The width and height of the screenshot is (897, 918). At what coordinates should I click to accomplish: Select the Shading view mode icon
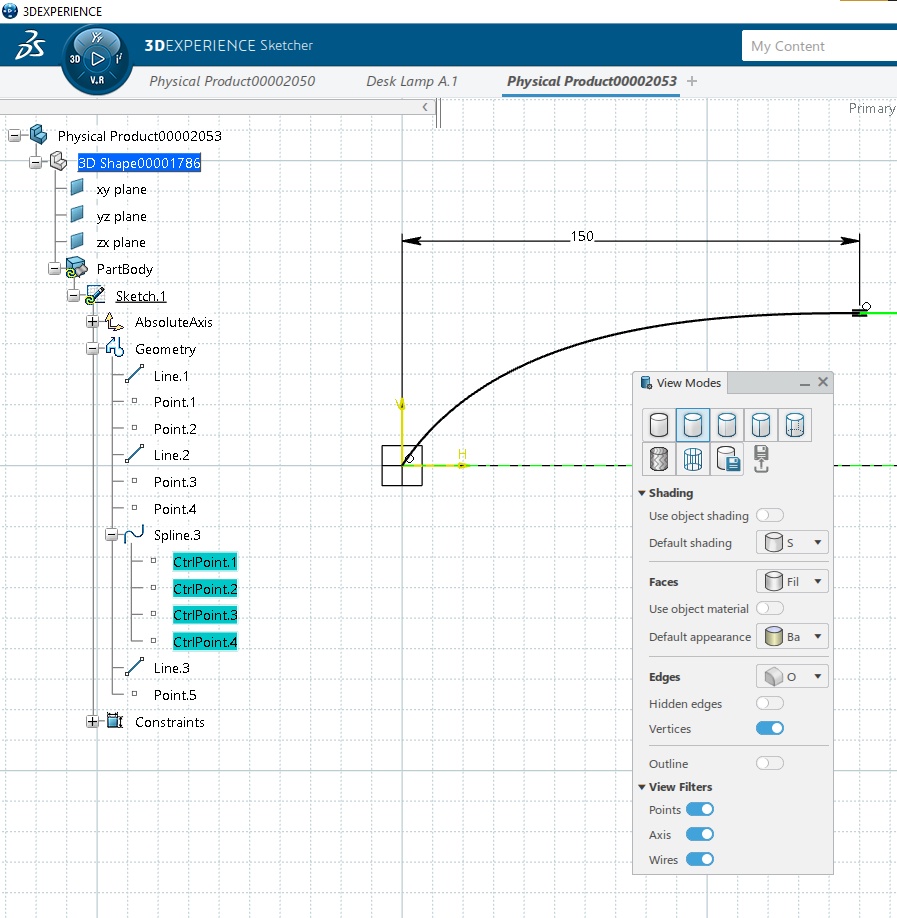(x=659, y=425)
